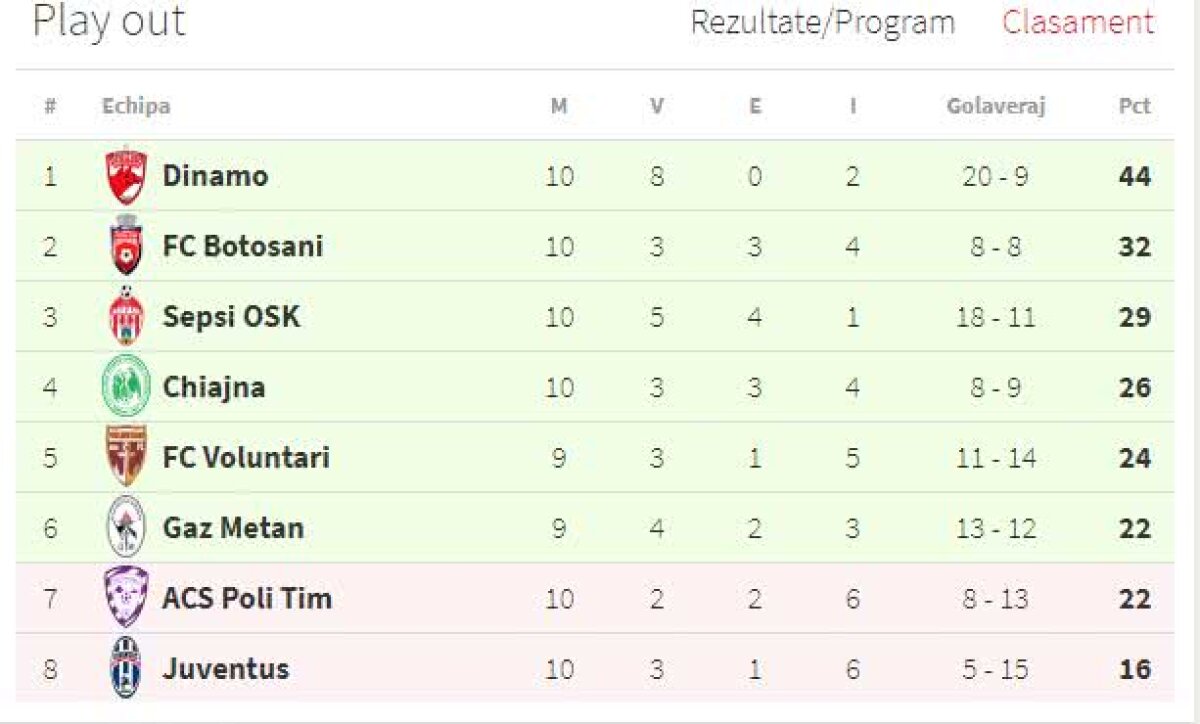This screenshot has height=724, width=1200.
Task: Click the Gaz Metan club badge
Action: pyautogui.click(x=127, y=528)
